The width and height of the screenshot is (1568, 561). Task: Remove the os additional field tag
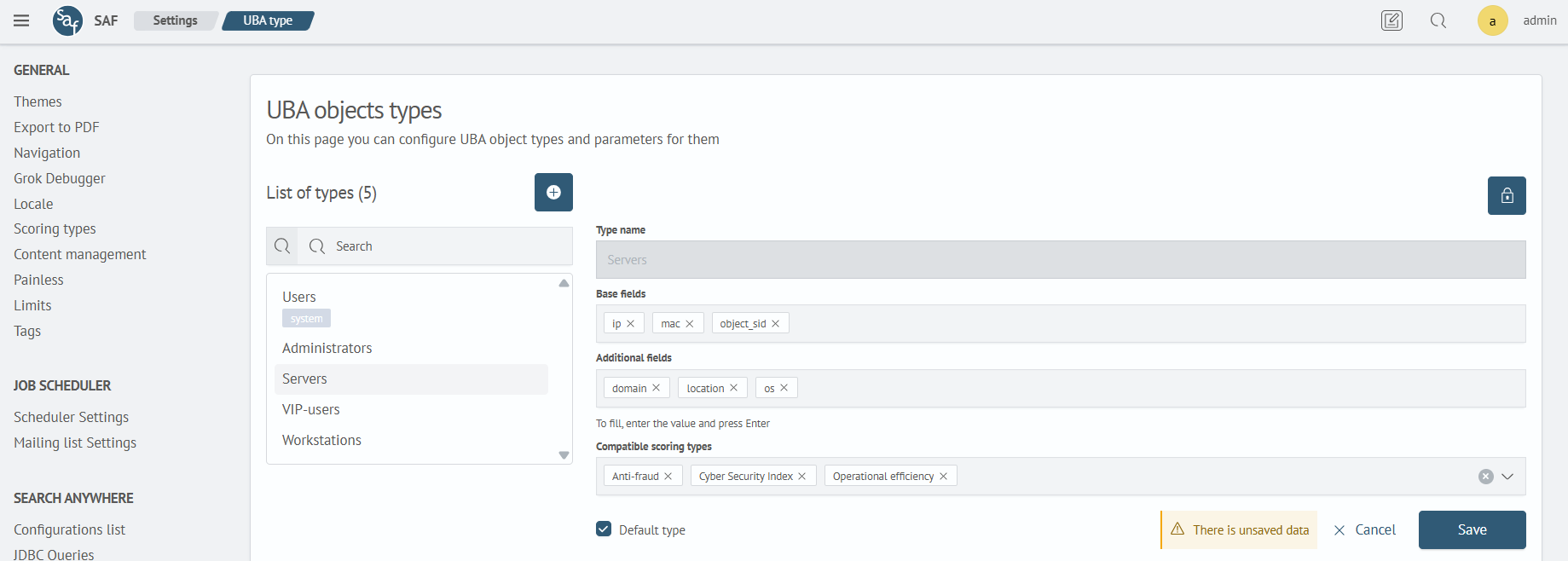click(x=784, y=388)
